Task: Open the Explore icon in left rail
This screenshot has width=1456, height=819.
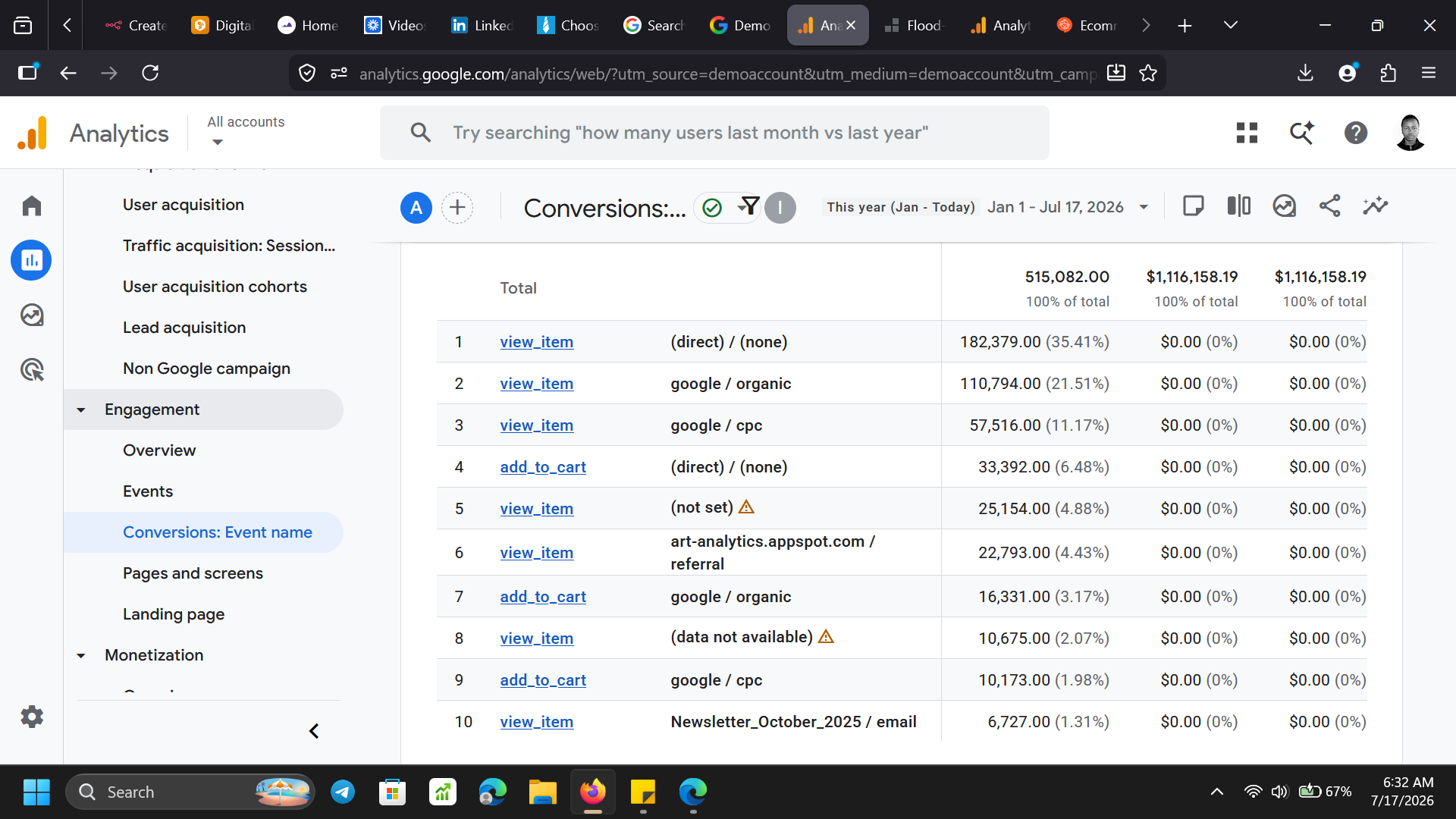Action: 32,315
